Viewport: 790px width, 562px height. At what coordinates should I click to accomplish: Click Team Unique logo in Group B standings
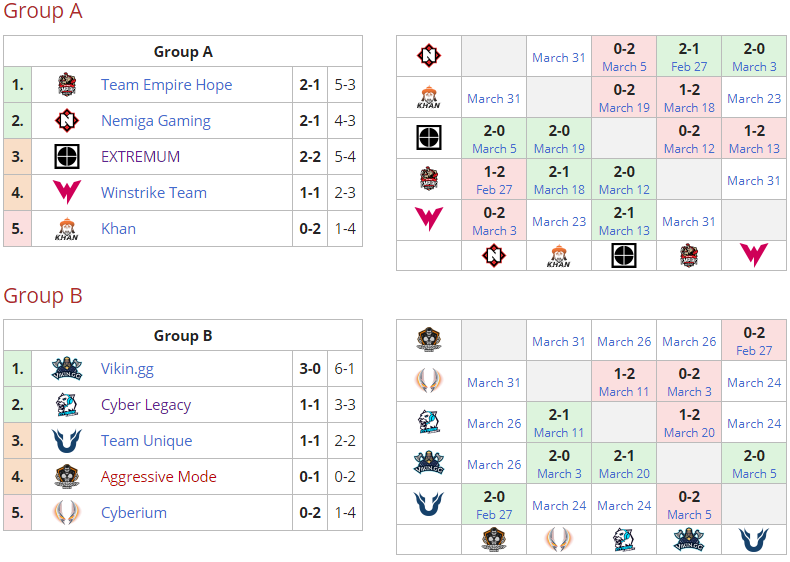[67, 441]
